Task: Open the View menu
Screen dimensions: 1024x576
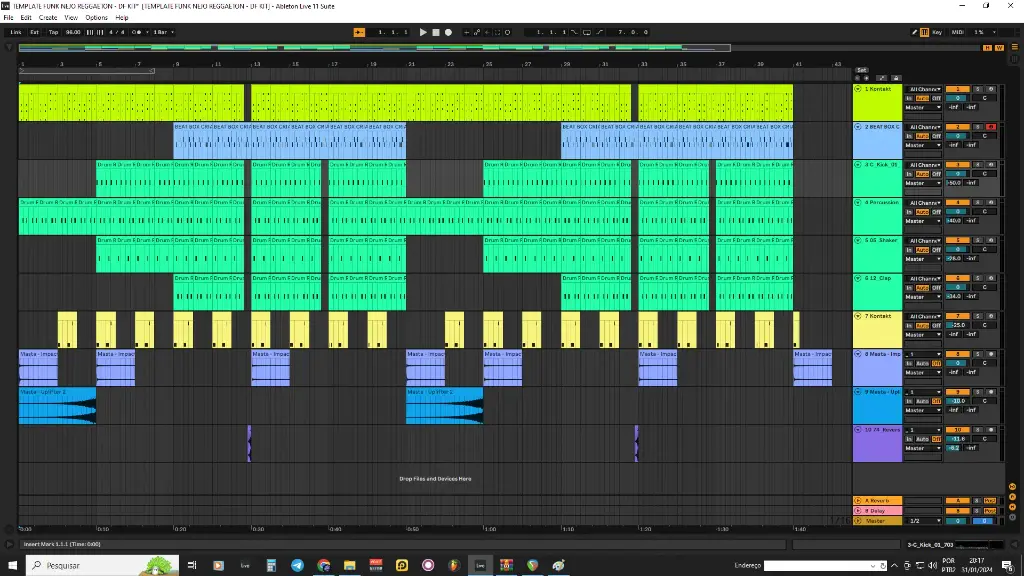Action: click(71, 18)
